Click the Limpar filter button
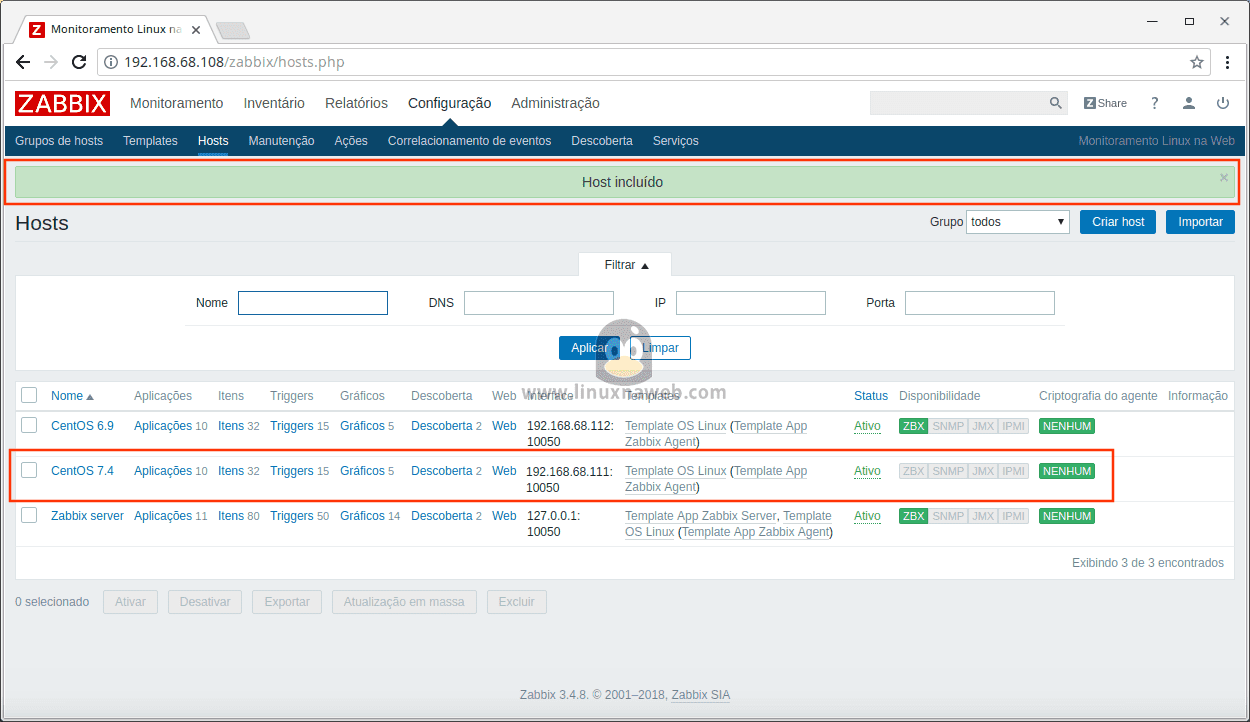The image size is (1250, 722). (x=660, y=348)
